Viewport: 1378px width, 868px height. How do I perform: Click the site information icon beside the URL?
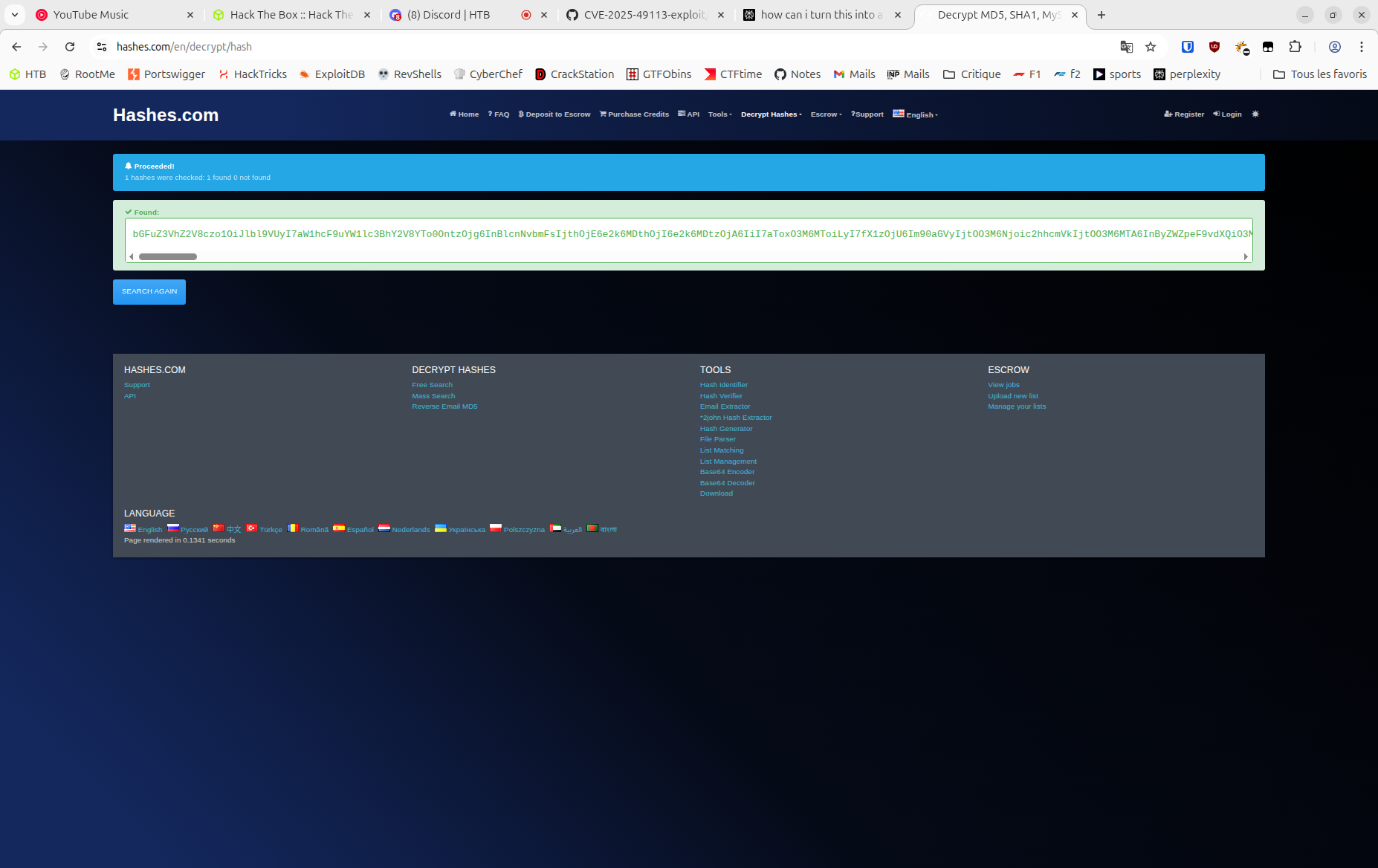tap(102, 47)
